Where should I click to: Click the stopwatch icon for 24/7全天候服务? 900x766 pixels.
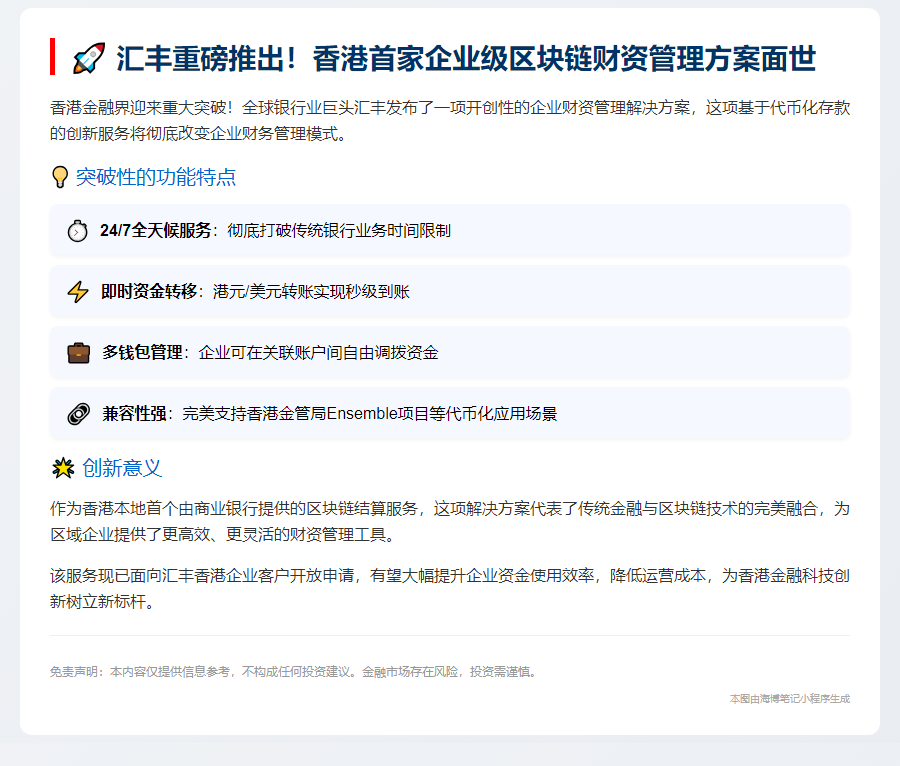(x=77, y=231)
